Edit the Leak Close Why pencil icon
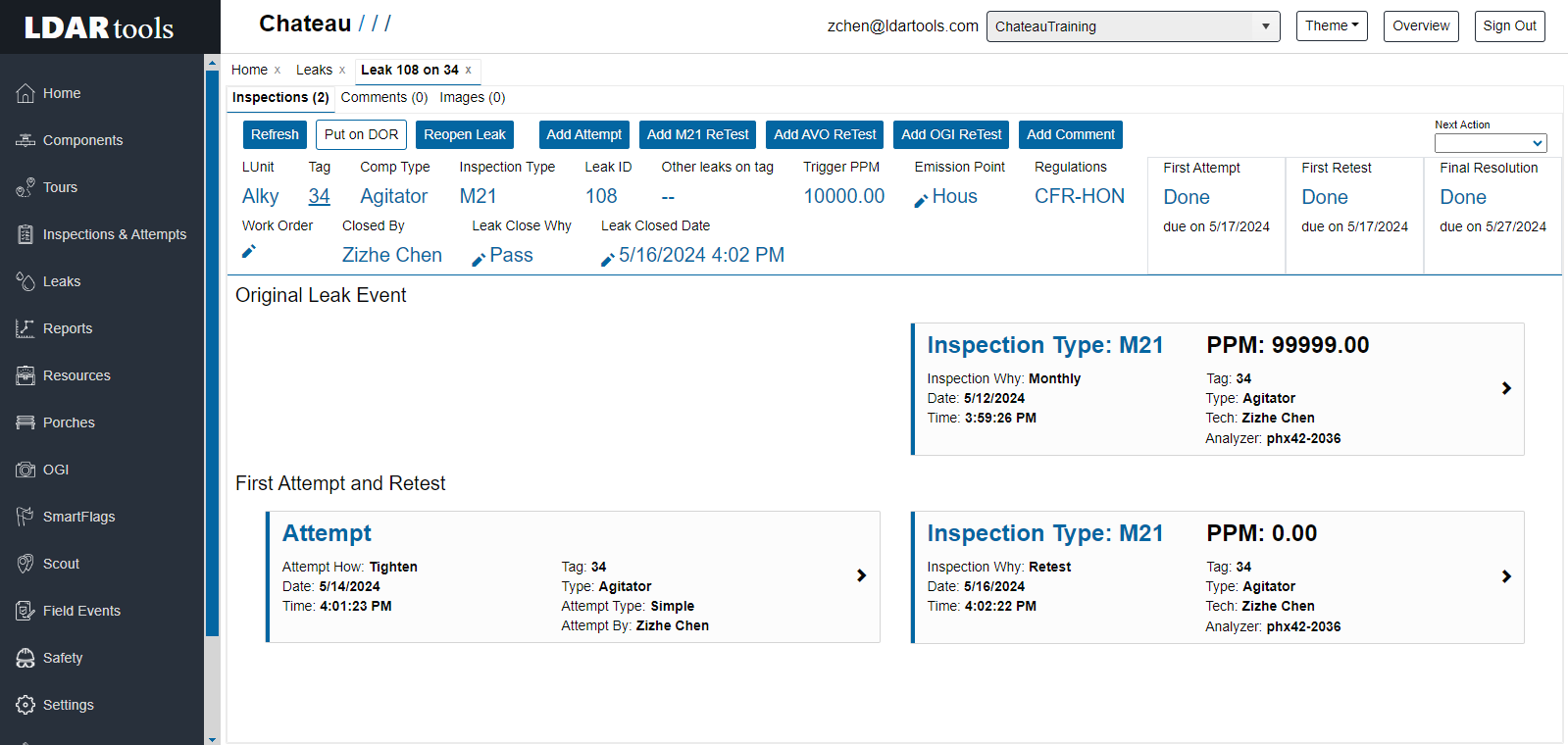The width and height of the screenshot is (1568, 745). (x=479, y=260)
